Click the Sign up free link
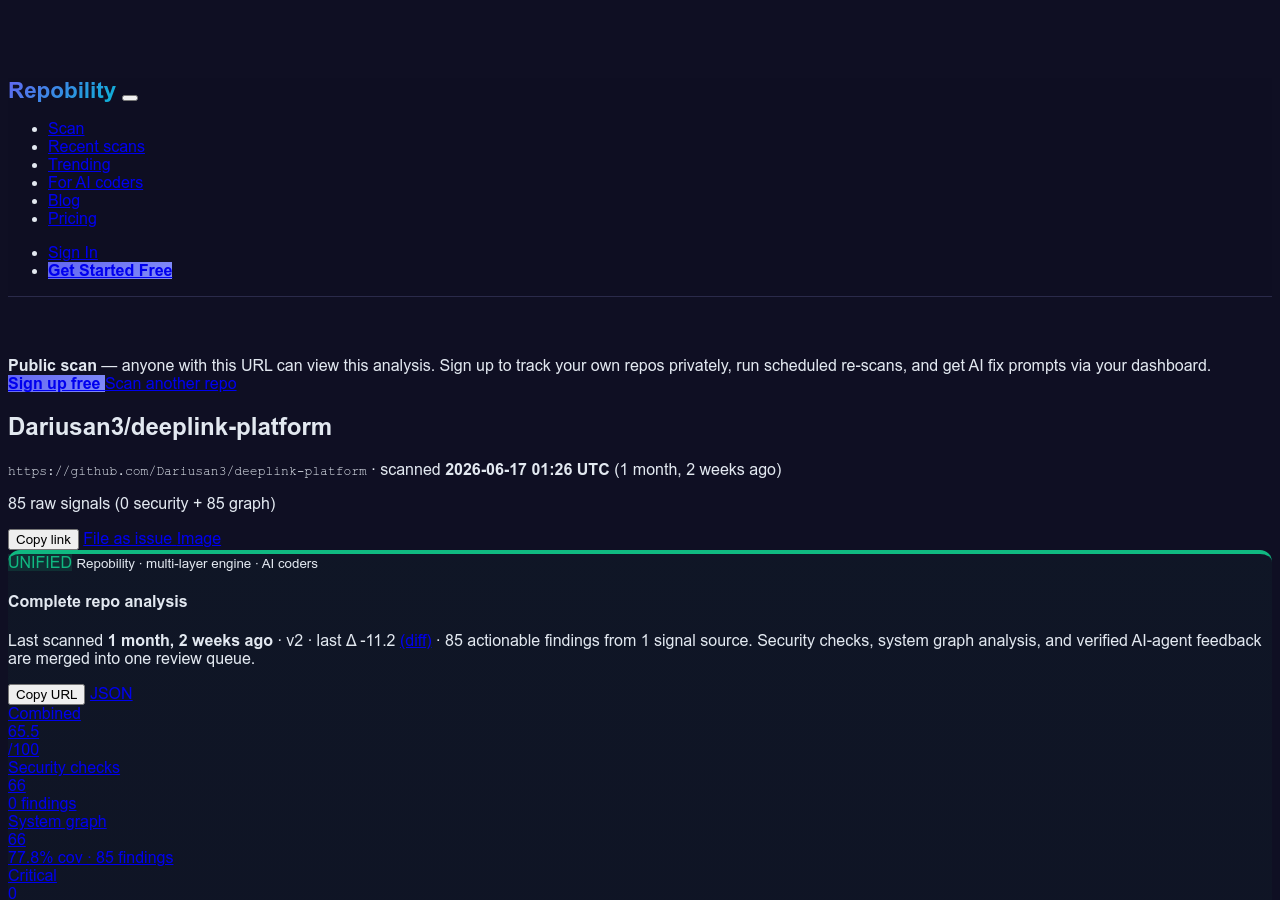1280x900 pixels. 56,383
